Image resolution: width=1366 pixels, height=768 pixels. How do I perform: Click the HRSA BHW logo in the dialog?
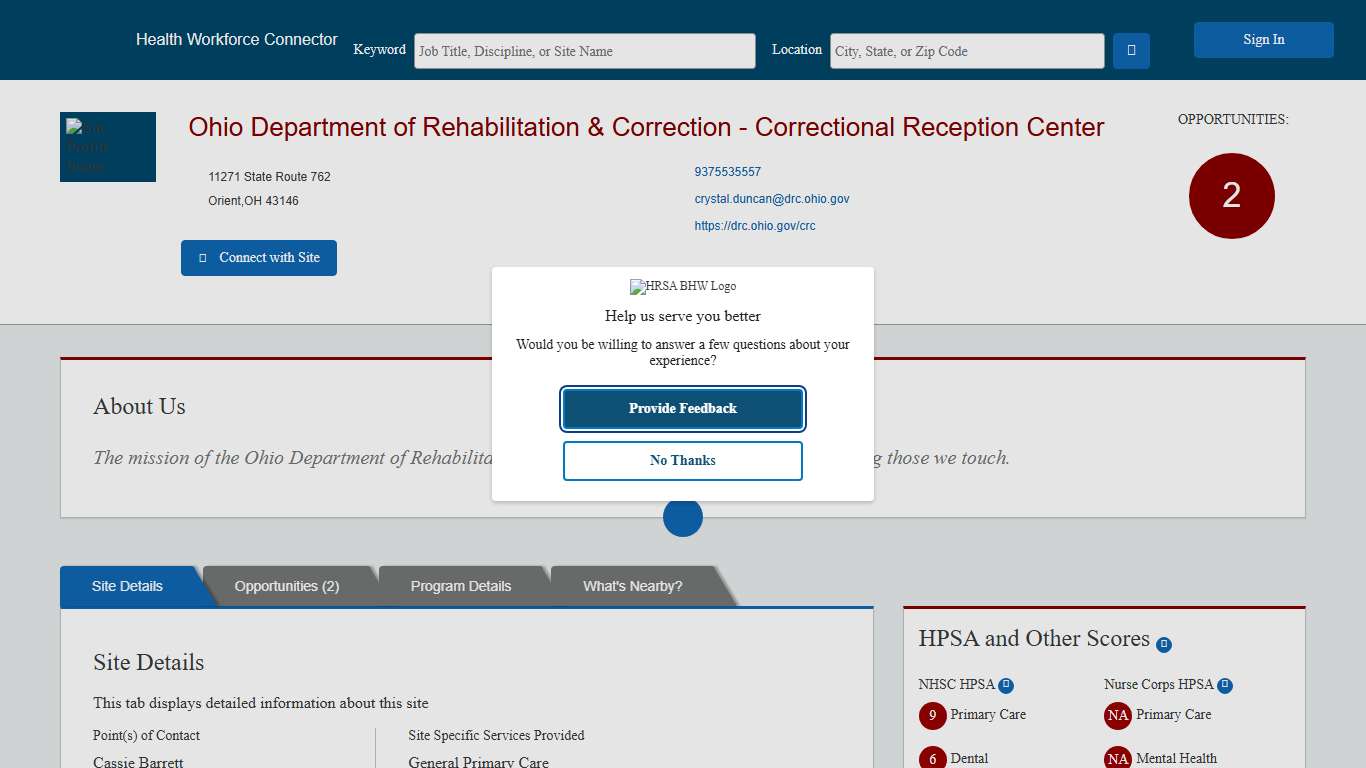[x=682, y=286]
